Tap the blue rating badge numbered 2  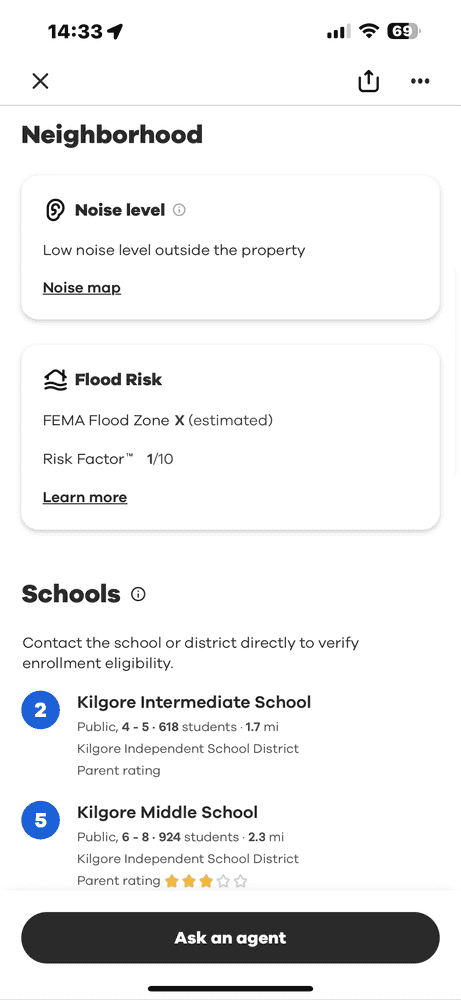[41, 710]
